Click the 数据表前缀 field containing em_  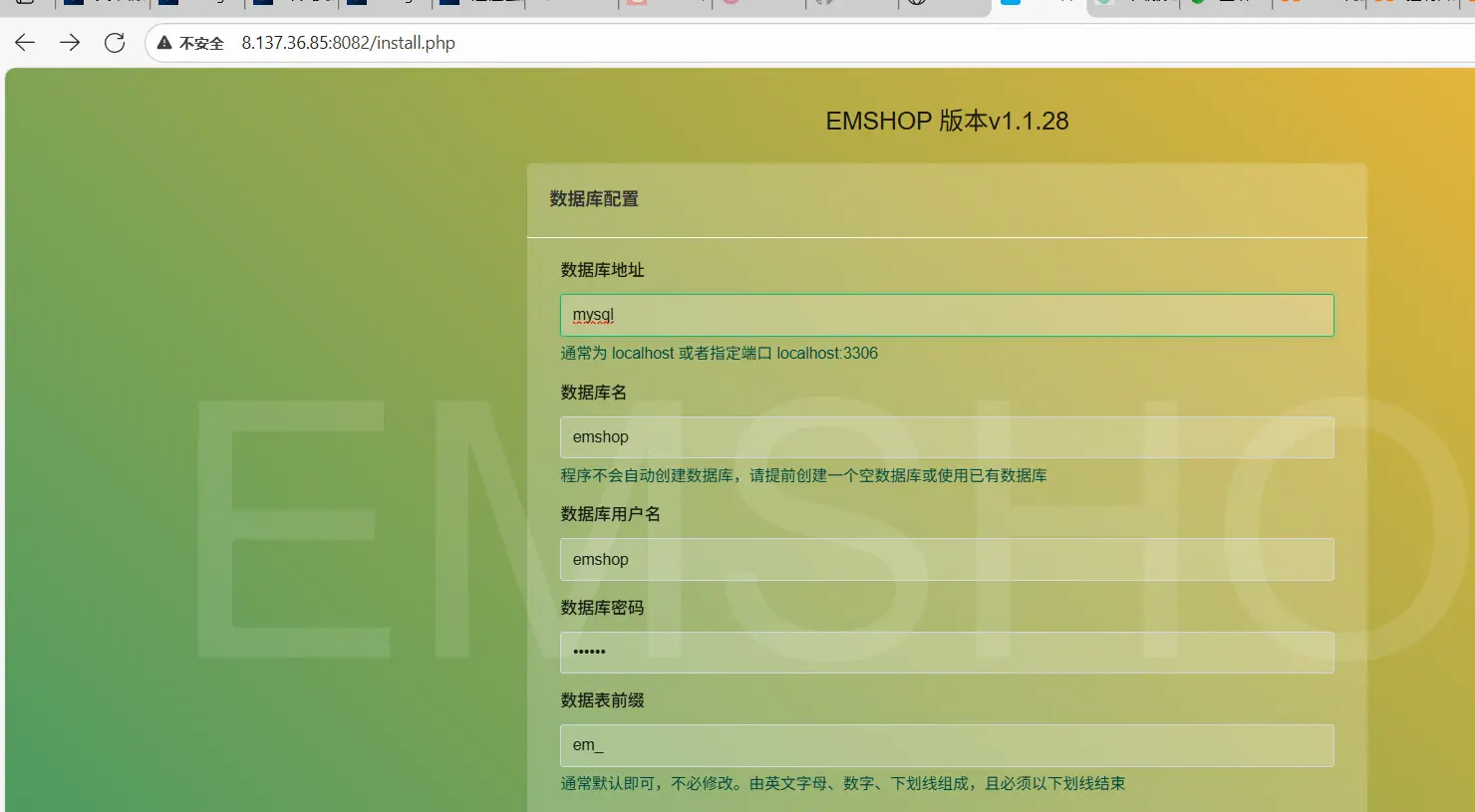946,745
